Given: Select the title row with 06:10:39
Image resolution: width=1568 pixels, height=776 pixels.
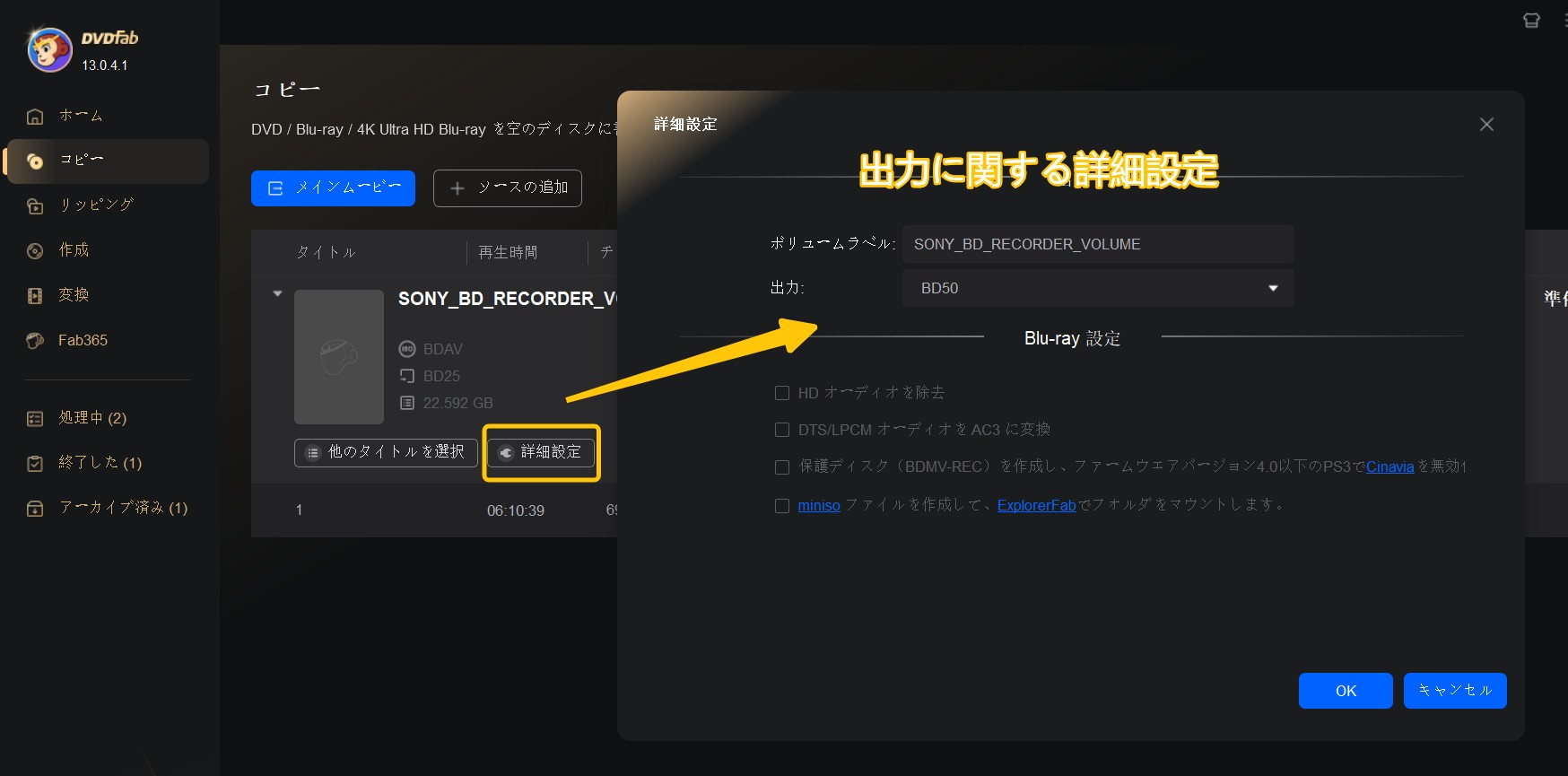Looking at the screenshot, I should pyautogui.click(x=434, y=510).
